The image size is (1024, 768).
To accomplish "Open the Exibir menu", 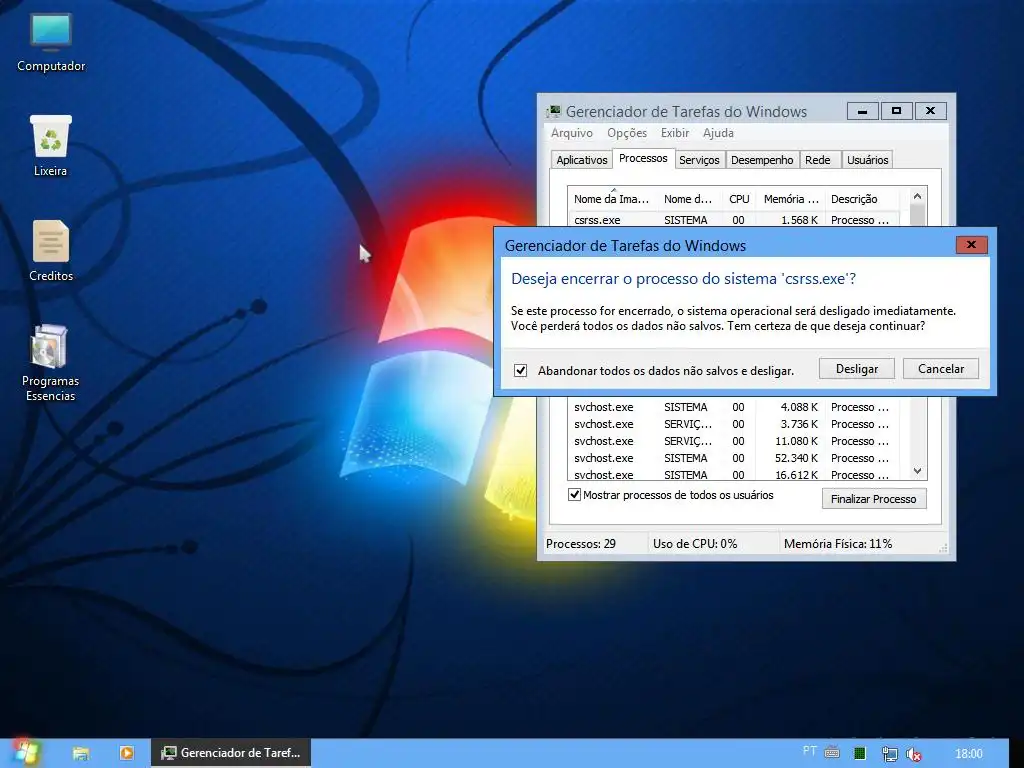I will [675, 133].
